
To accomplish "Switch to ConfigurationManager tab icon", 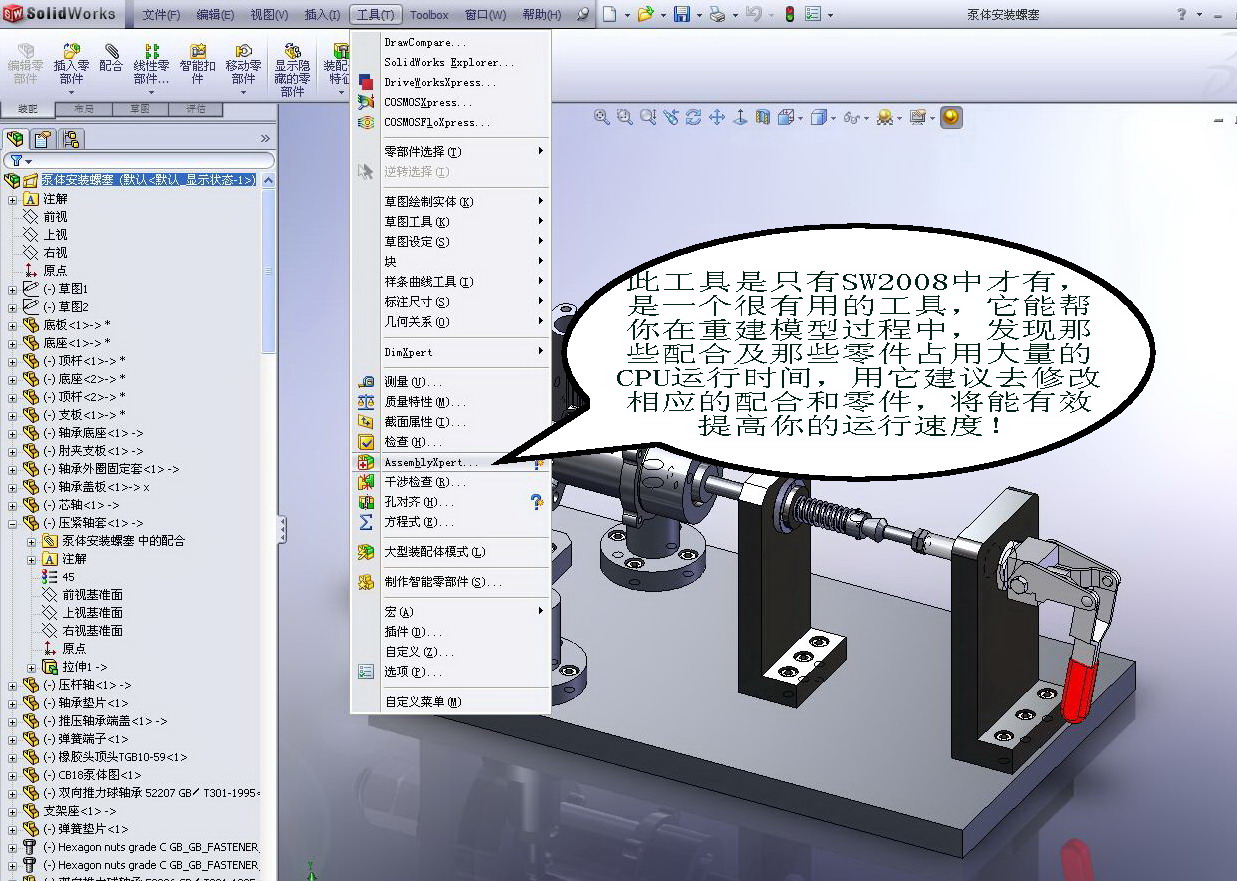I will tap(71, 139).
